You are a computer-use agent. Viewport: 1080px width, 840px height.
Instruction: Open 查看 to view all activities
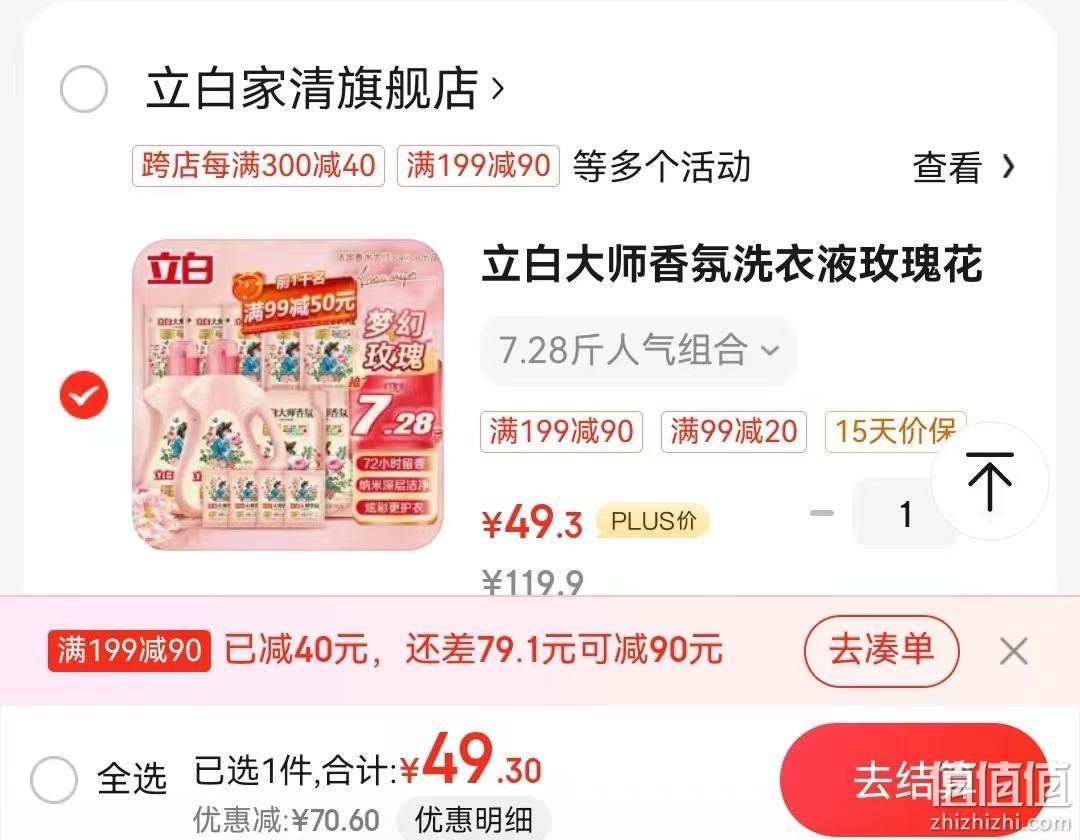coord(964,167)
